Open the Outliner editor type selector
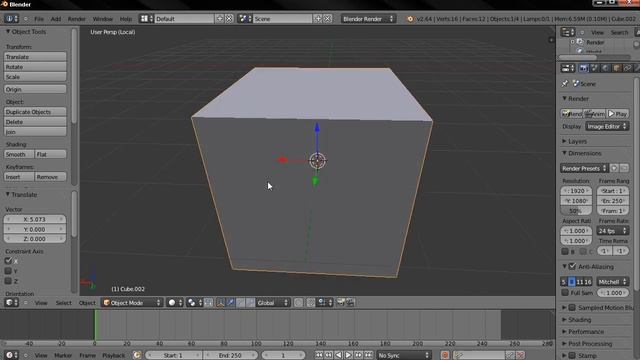 tap(568, 32)
